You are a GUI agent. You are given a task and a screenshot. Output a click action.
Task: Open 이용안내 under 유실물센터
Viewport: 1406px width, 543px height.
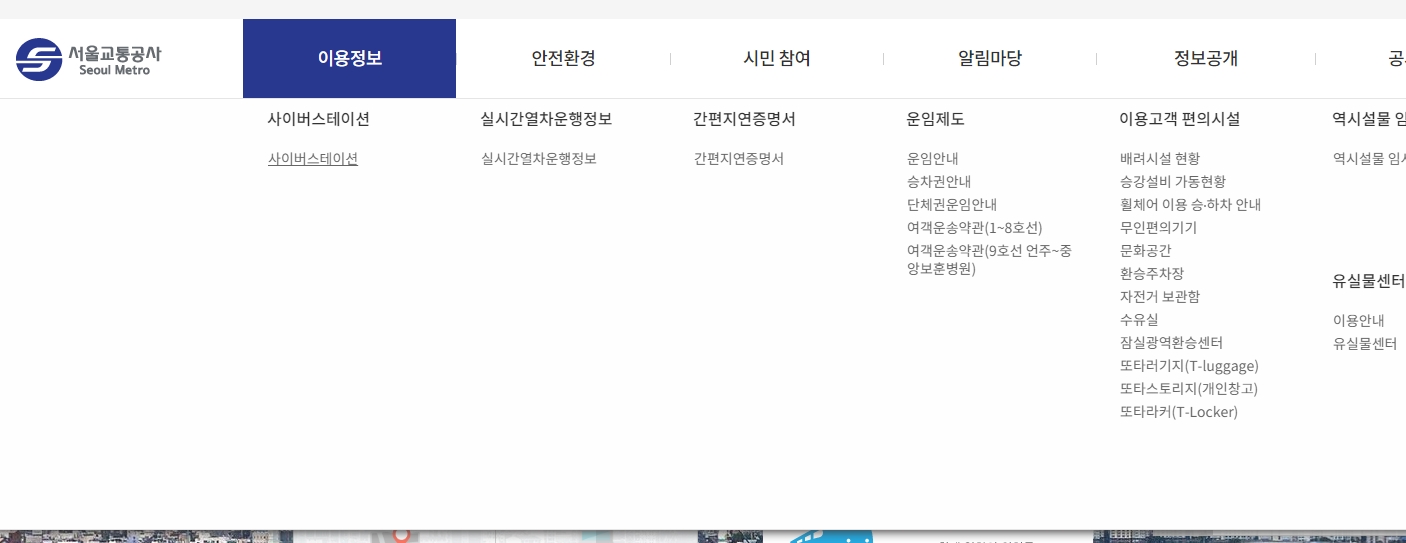1358,320
